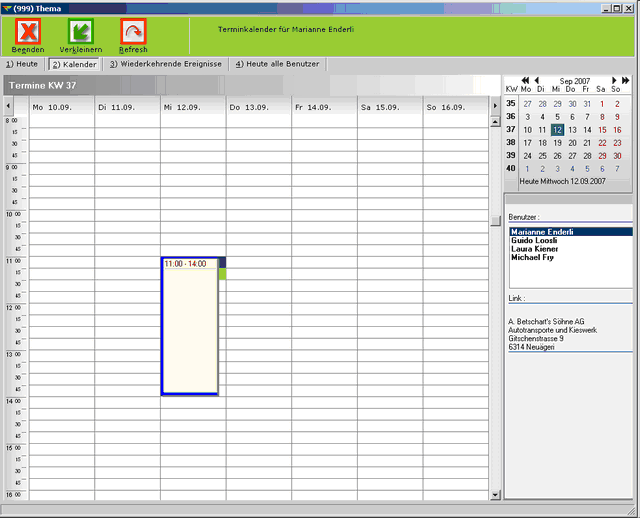
Task: Show next week using right arrow
Action: [x=494, y=106]
